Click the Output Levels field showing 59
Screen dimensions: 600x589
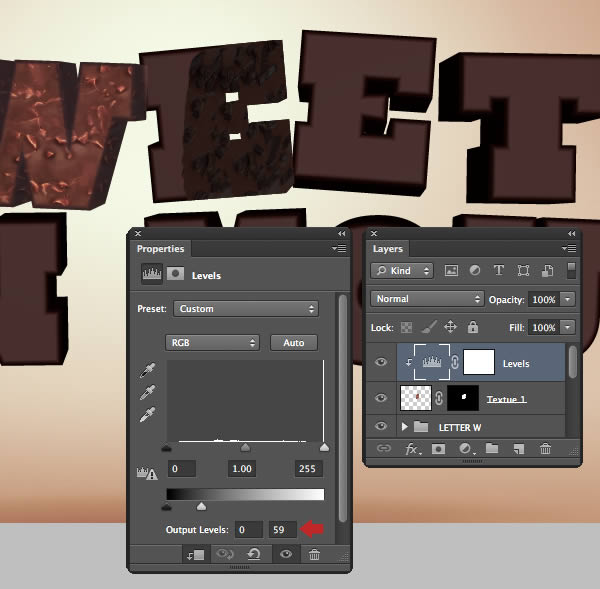(283, 530)
